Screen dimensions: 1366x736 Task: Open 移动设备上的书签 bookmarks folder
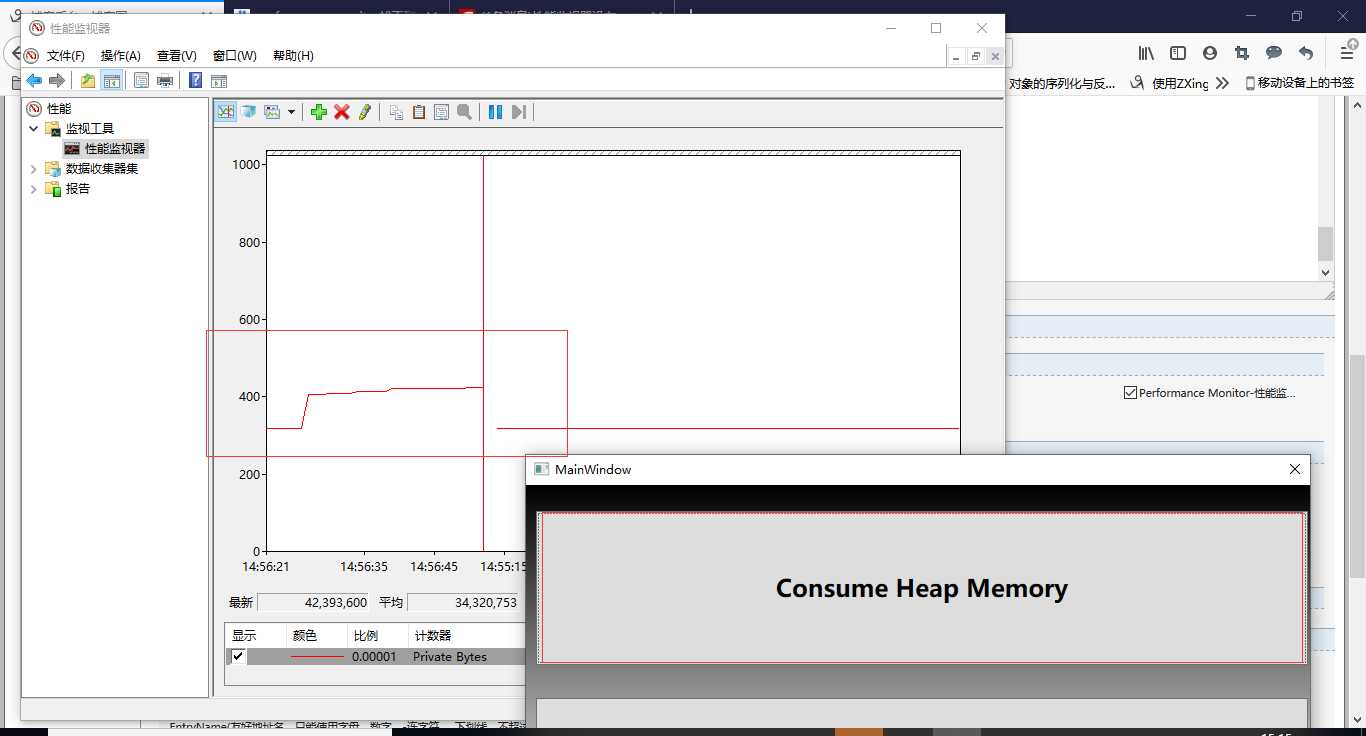tap(1300, 84)
